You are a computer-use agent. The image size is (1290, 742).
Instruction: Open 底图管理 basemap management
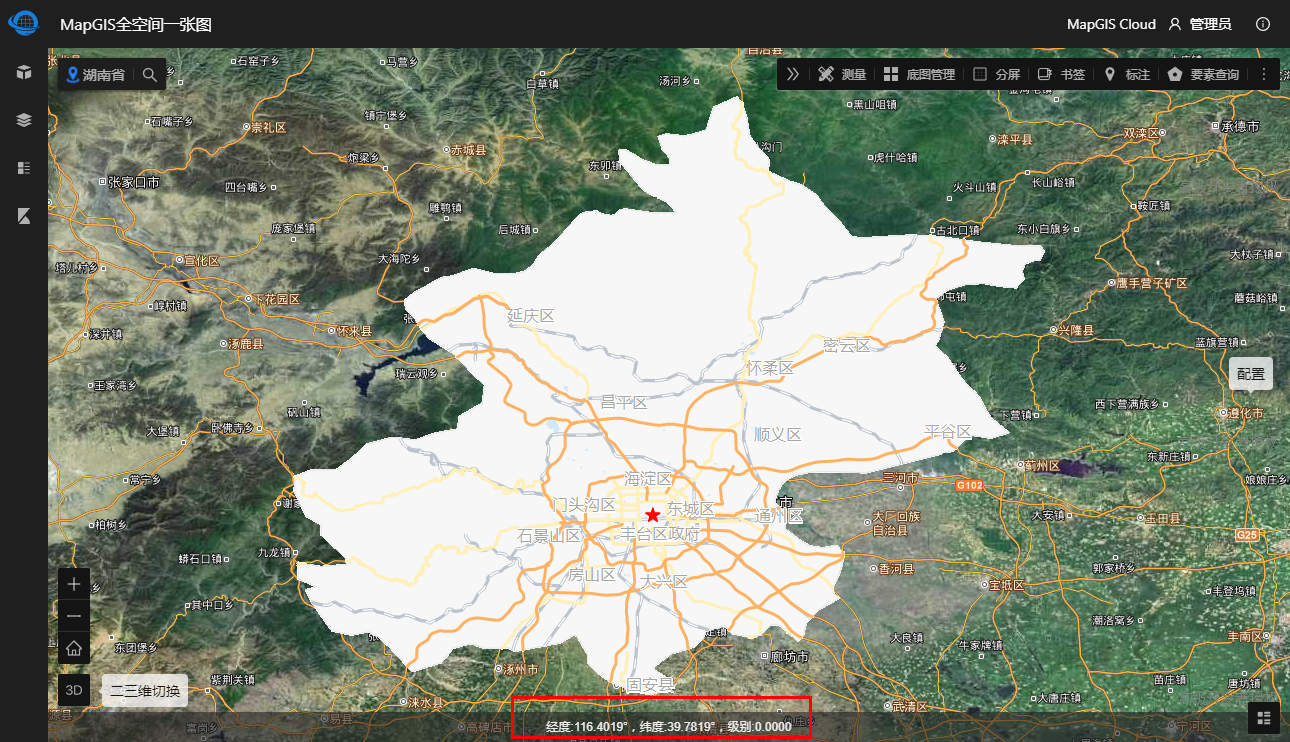pos(919,74)
